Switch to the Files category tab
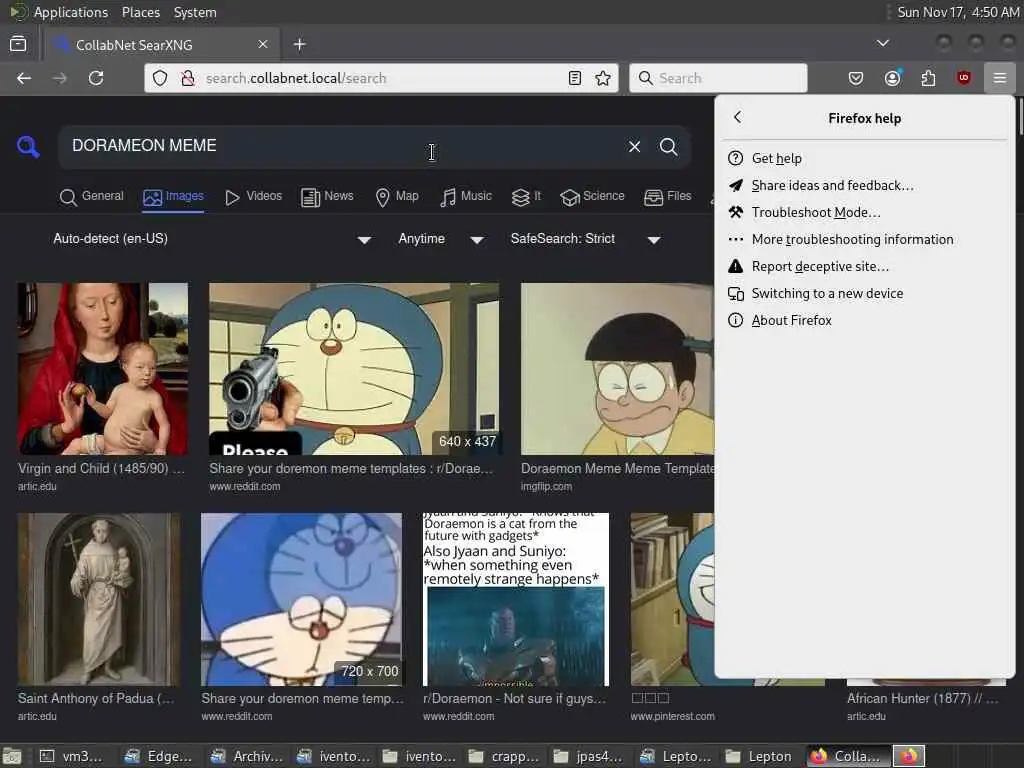 coord(667,197)
